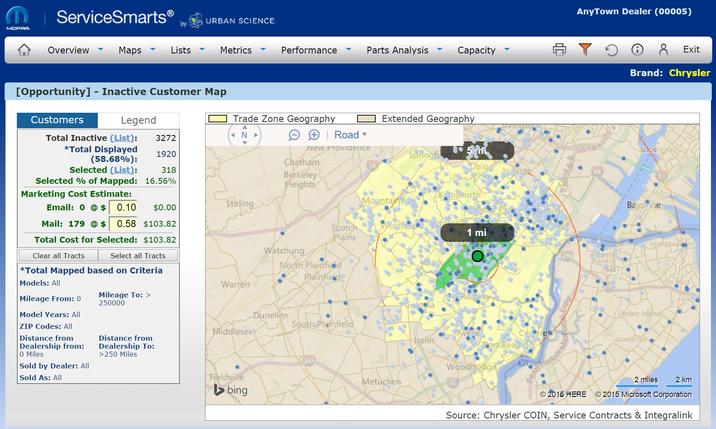Click the Total Inactive value 3272
Screen dimensions: 716x429
point(166,138)
